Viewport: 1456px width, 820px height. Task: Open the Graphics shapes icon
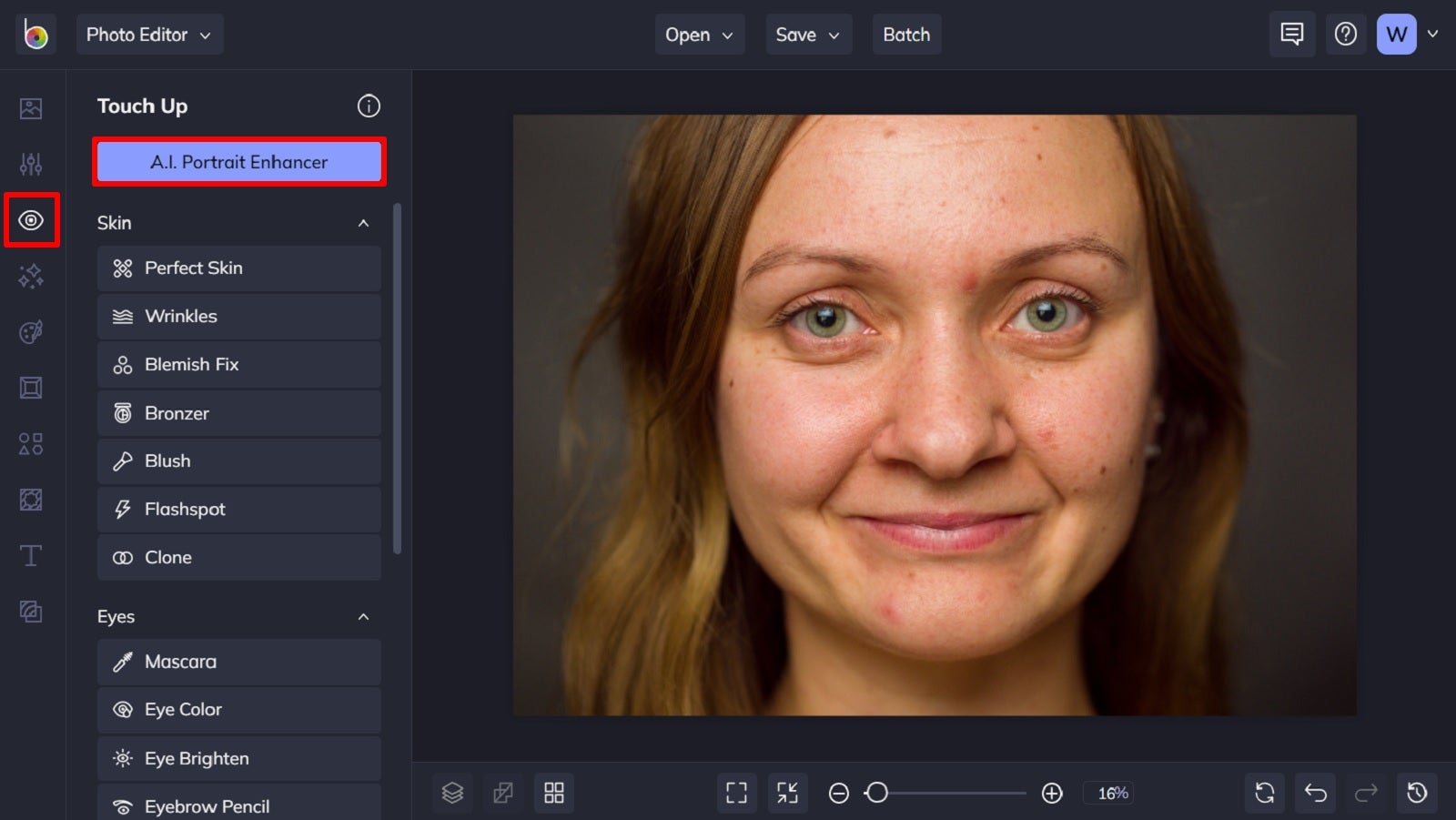pos(31,443)
